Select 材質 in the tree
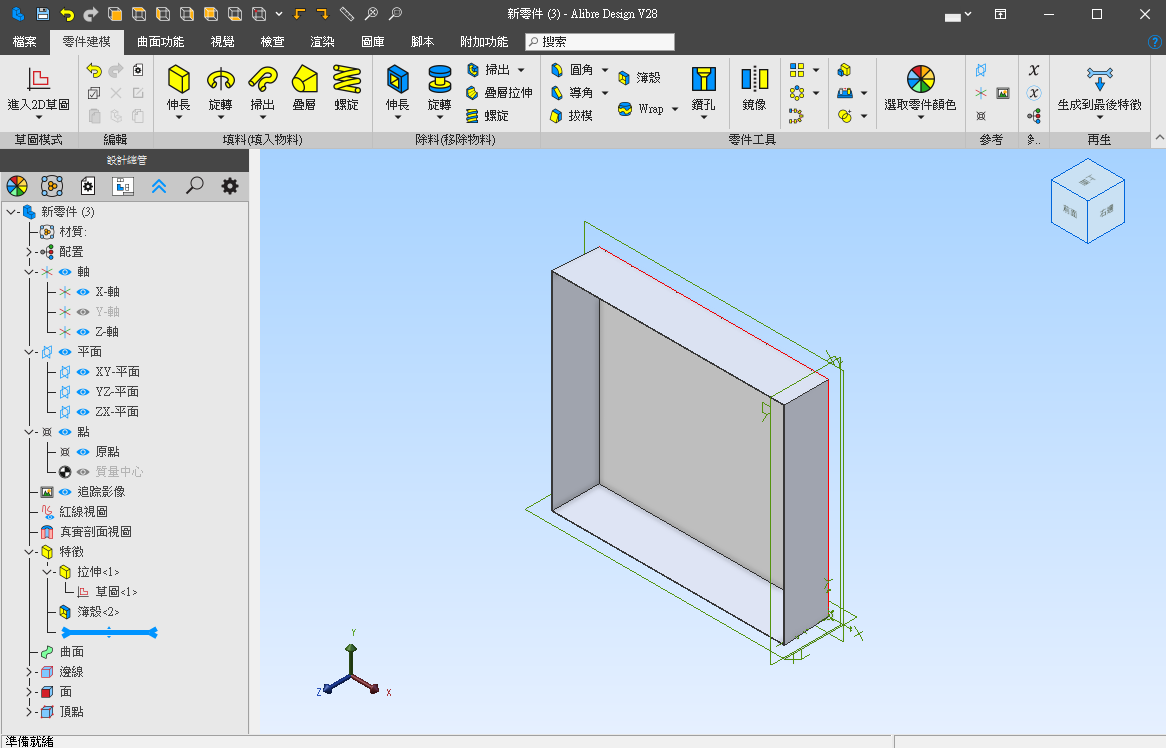The height and width of the screenshot is (748, 1166). [73, 232]
